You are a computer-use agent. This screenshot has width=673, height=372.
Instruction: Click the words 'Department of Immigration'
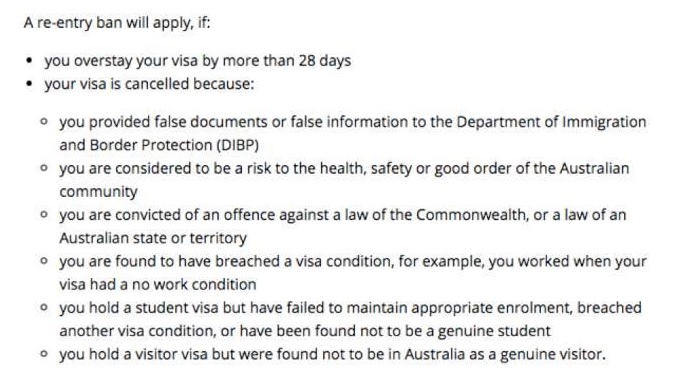551,122
